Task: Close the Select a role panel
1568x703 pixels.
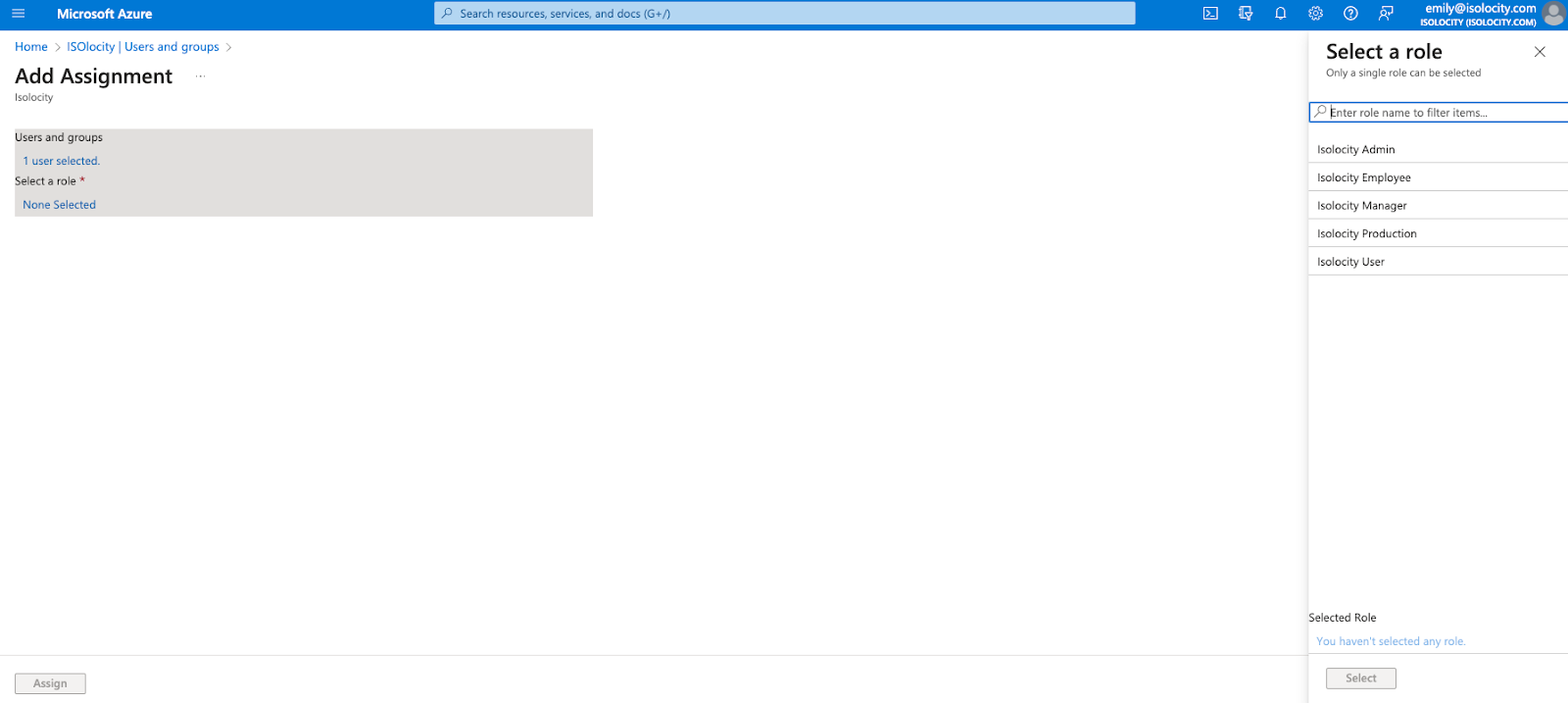Action: [1540, 52]
